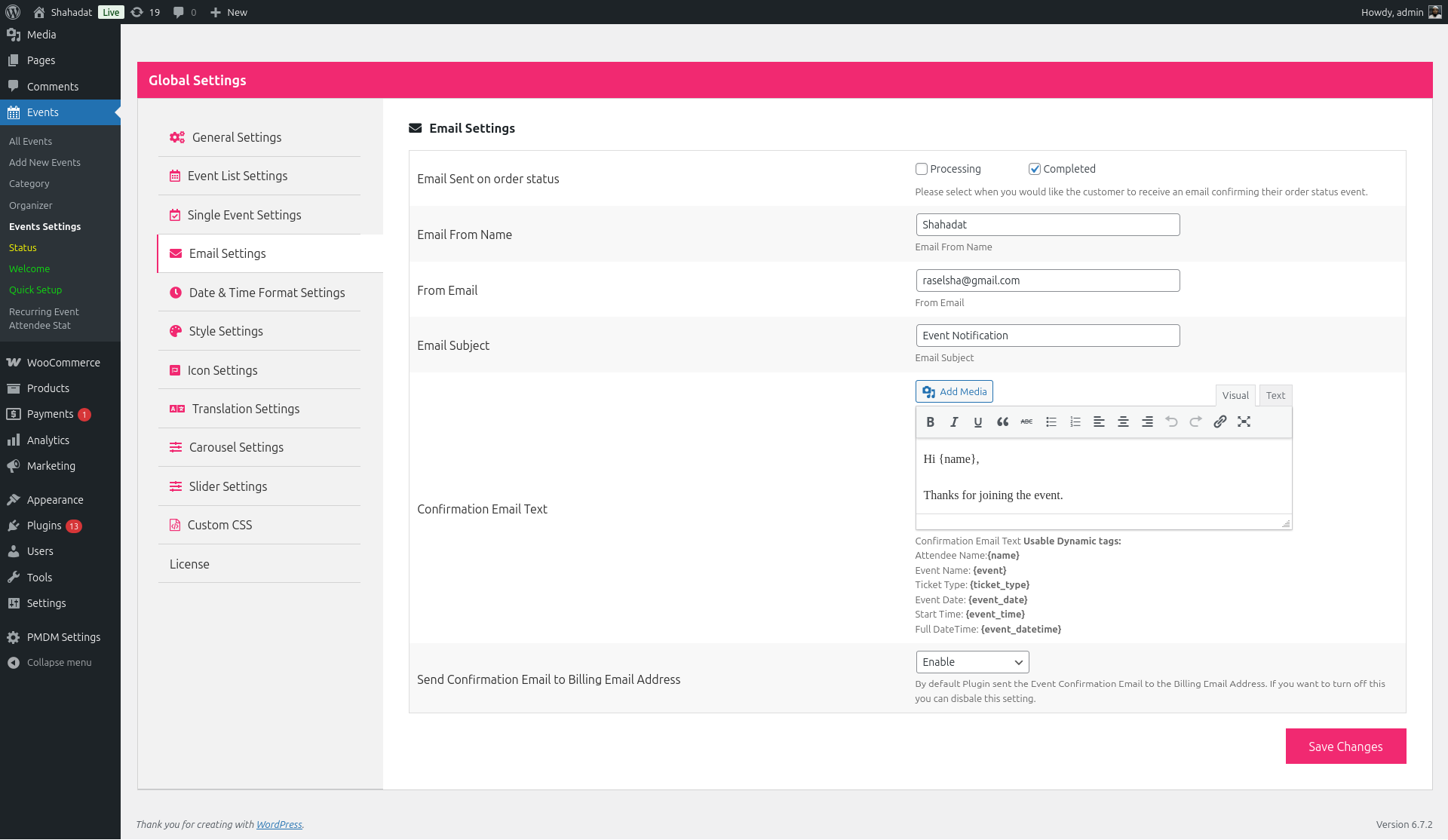Follow the WordPress footer link
The image size is (1448, 840).
coord(279,825)
